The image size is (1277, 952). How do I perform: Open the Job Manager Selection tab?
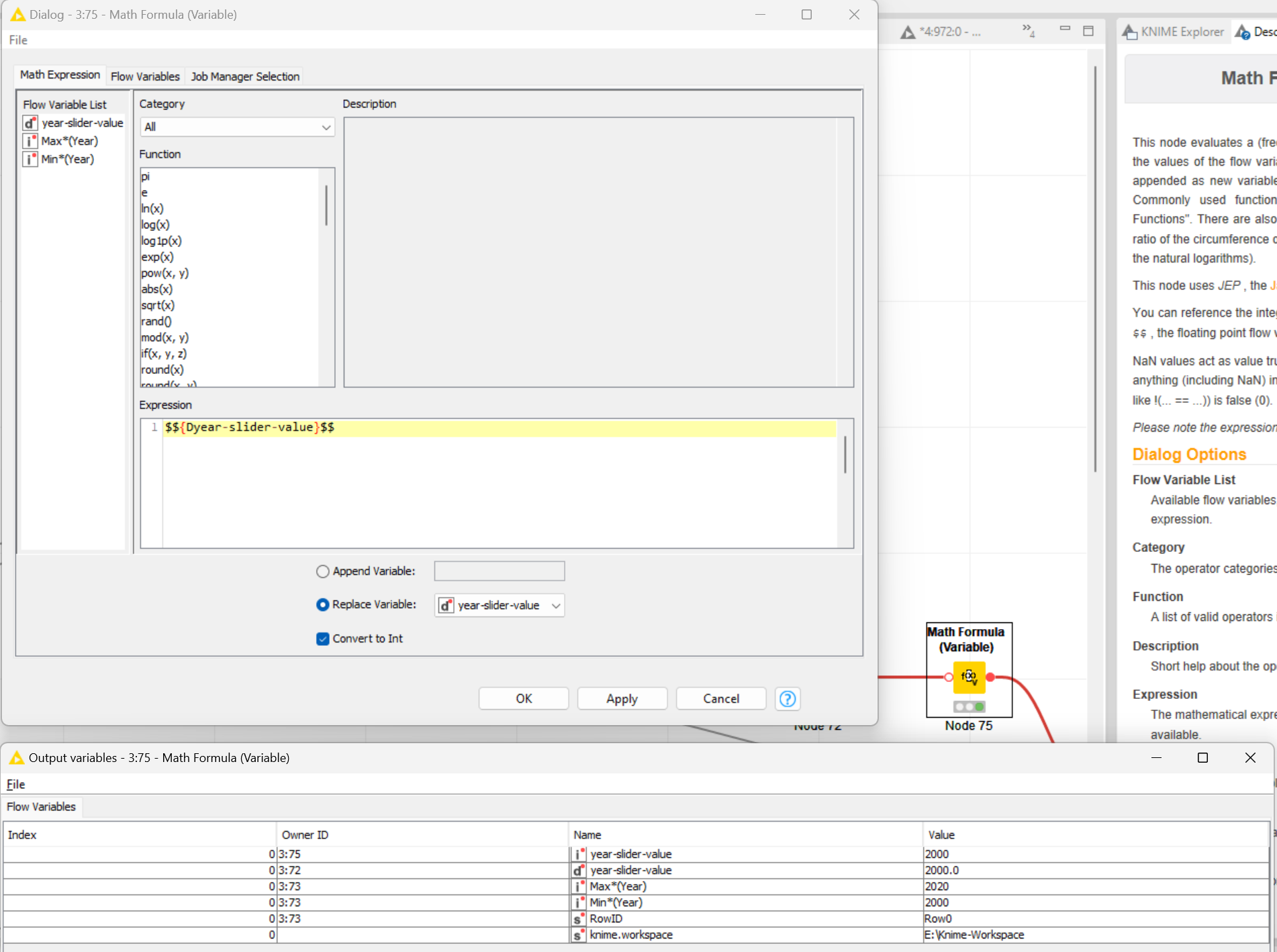[x=245, y=77]
